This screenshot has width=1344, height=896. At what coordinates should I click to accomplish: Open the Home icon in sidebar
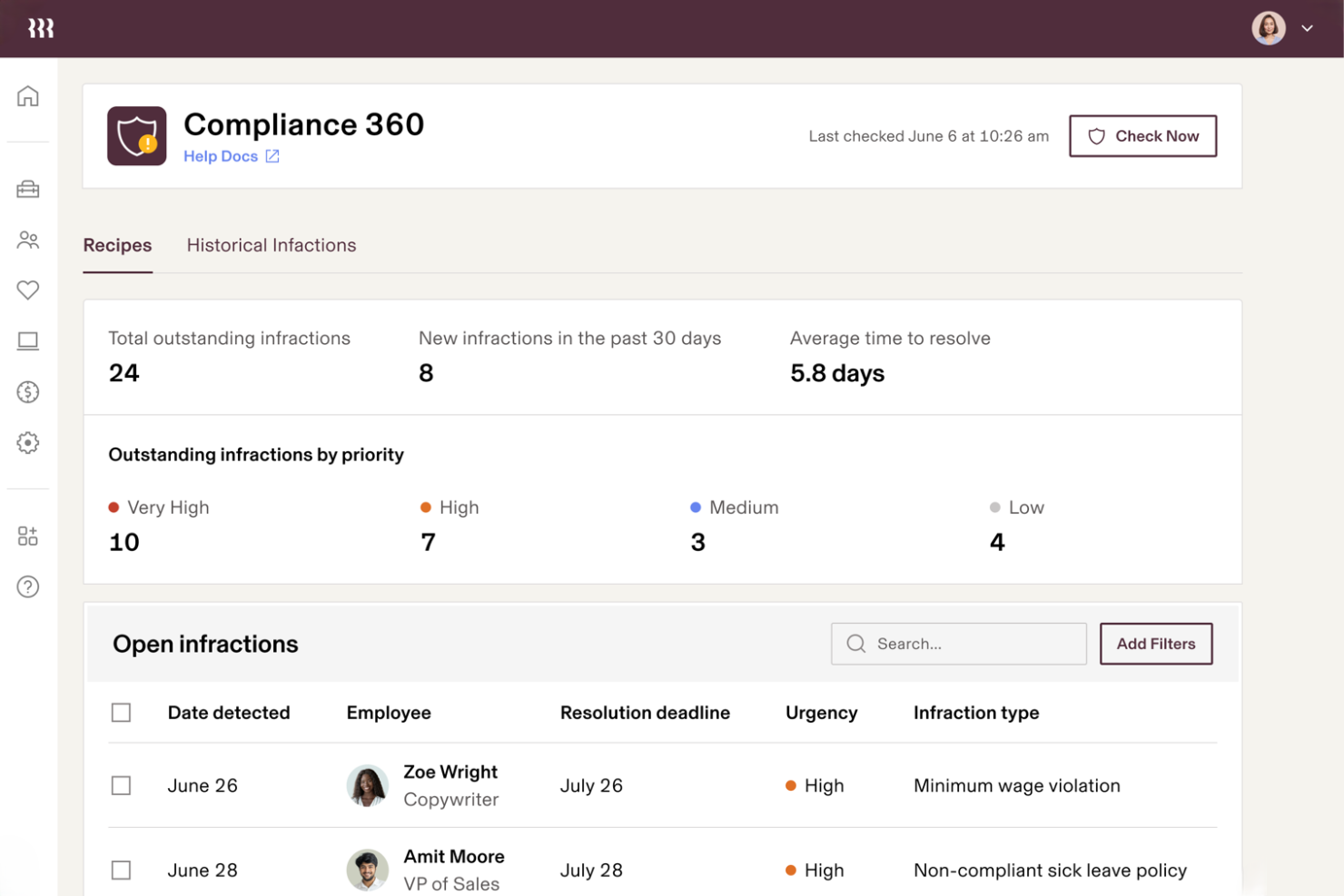pos(28,96)
